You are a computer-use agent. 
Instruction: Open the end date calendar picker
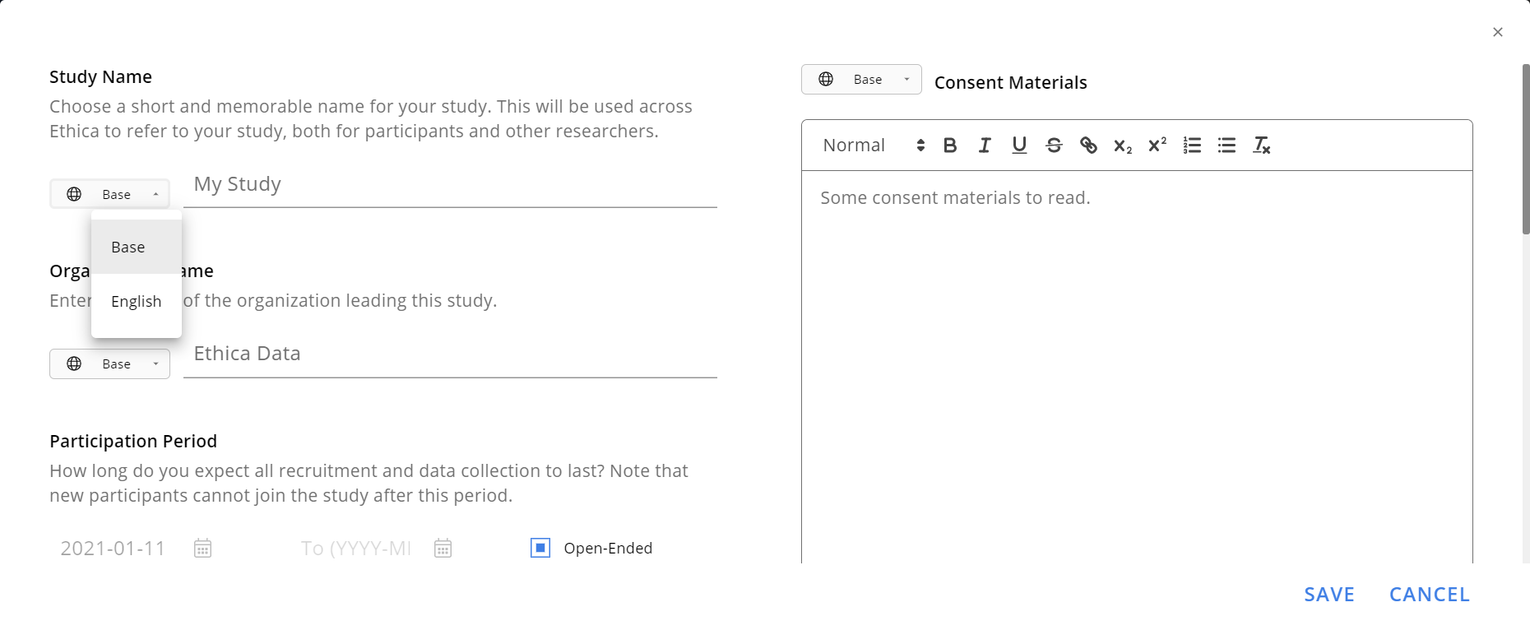[442, 547]
